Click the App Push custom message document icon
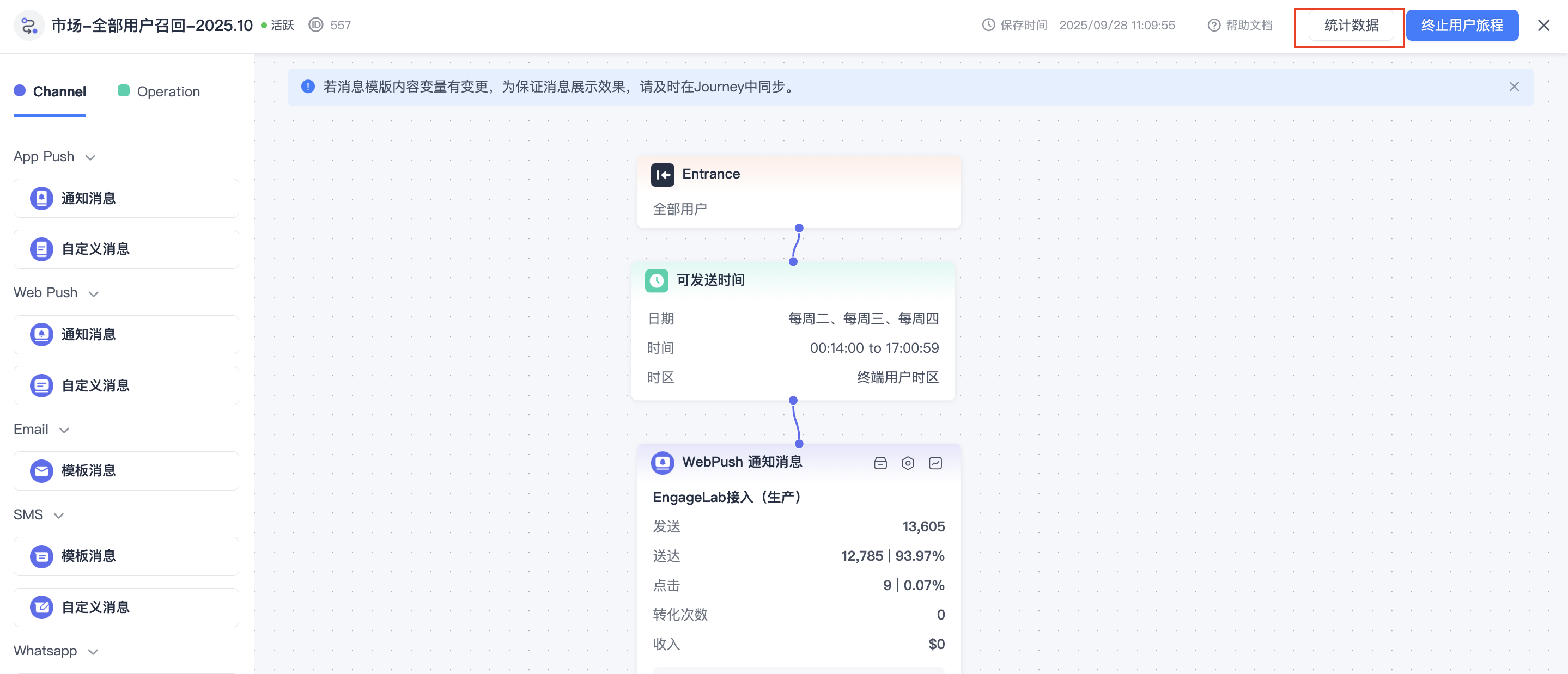1568x674 pixels. 41,249
